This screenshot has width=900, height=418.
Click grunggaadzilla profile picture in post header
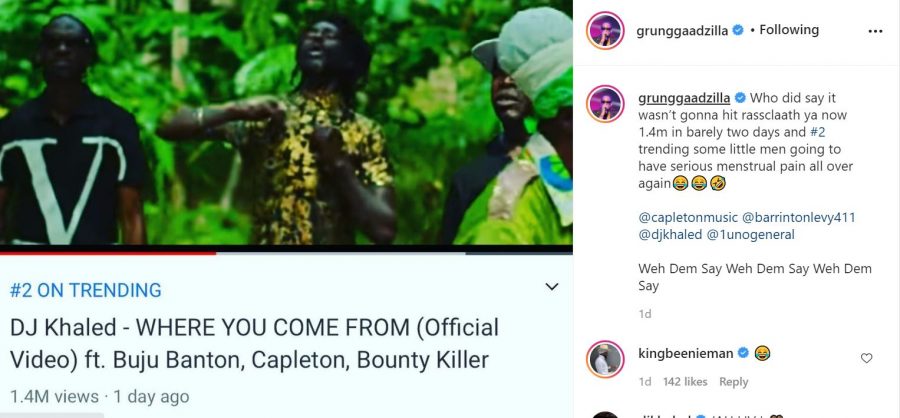click(x=605, y=30)
